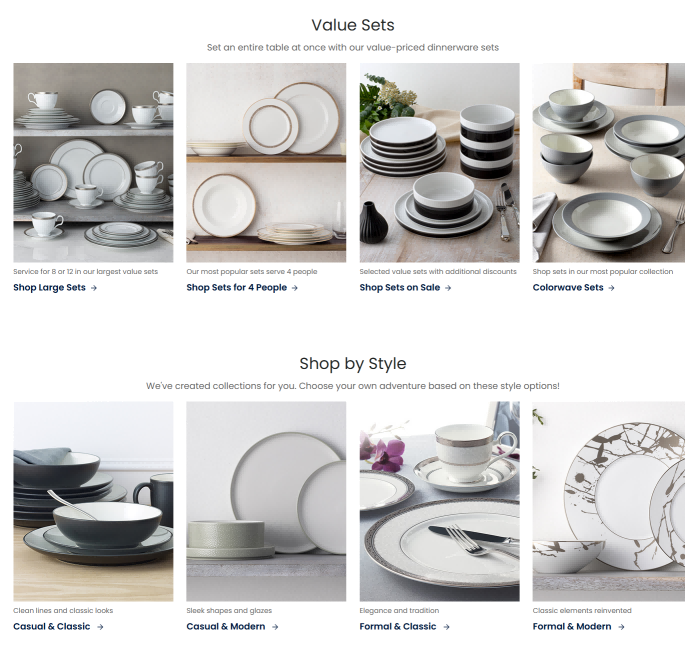The width and height of the screenshot is (685, 657).
Task: Select the Formal & Modern style link
Action: tap(572, 626)
